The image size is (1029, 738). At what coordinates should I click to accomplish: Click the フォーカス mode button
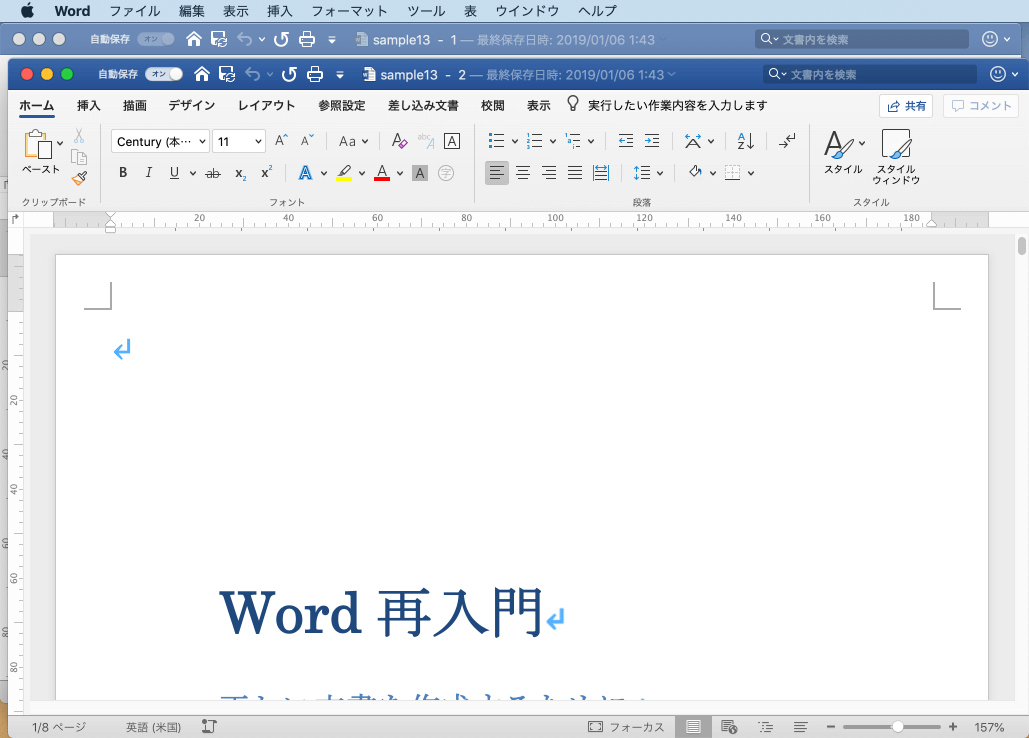click(x=626, y=727)
